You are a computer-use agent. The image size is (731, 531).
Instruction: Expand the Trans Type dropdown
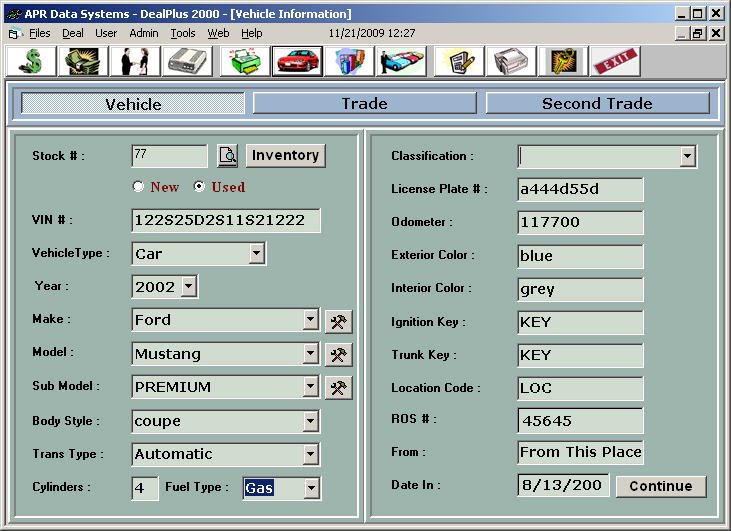click(x=310, y=455)
